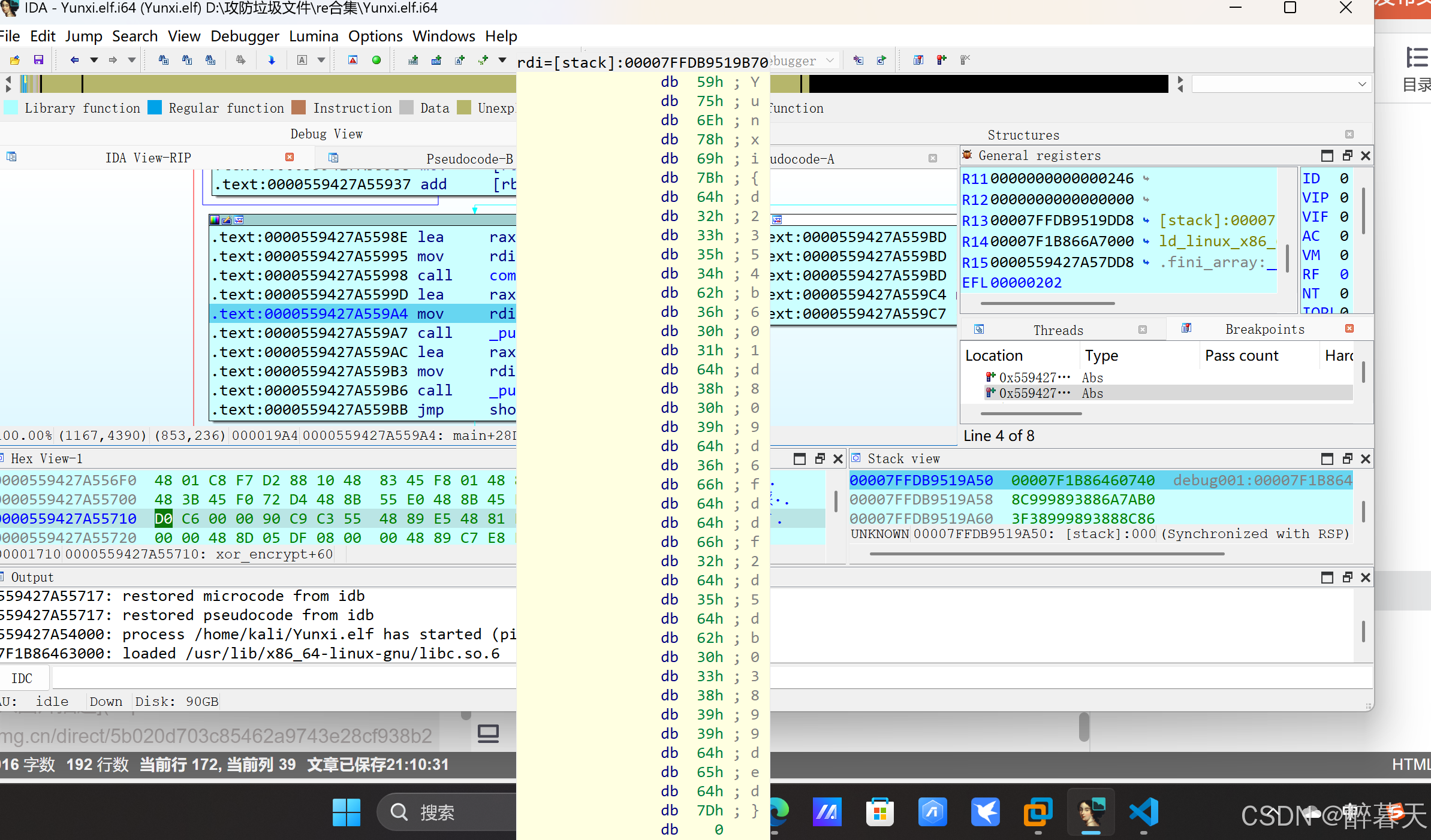Open the Visual Studio Code taskbar icon

coord(1143,812)
